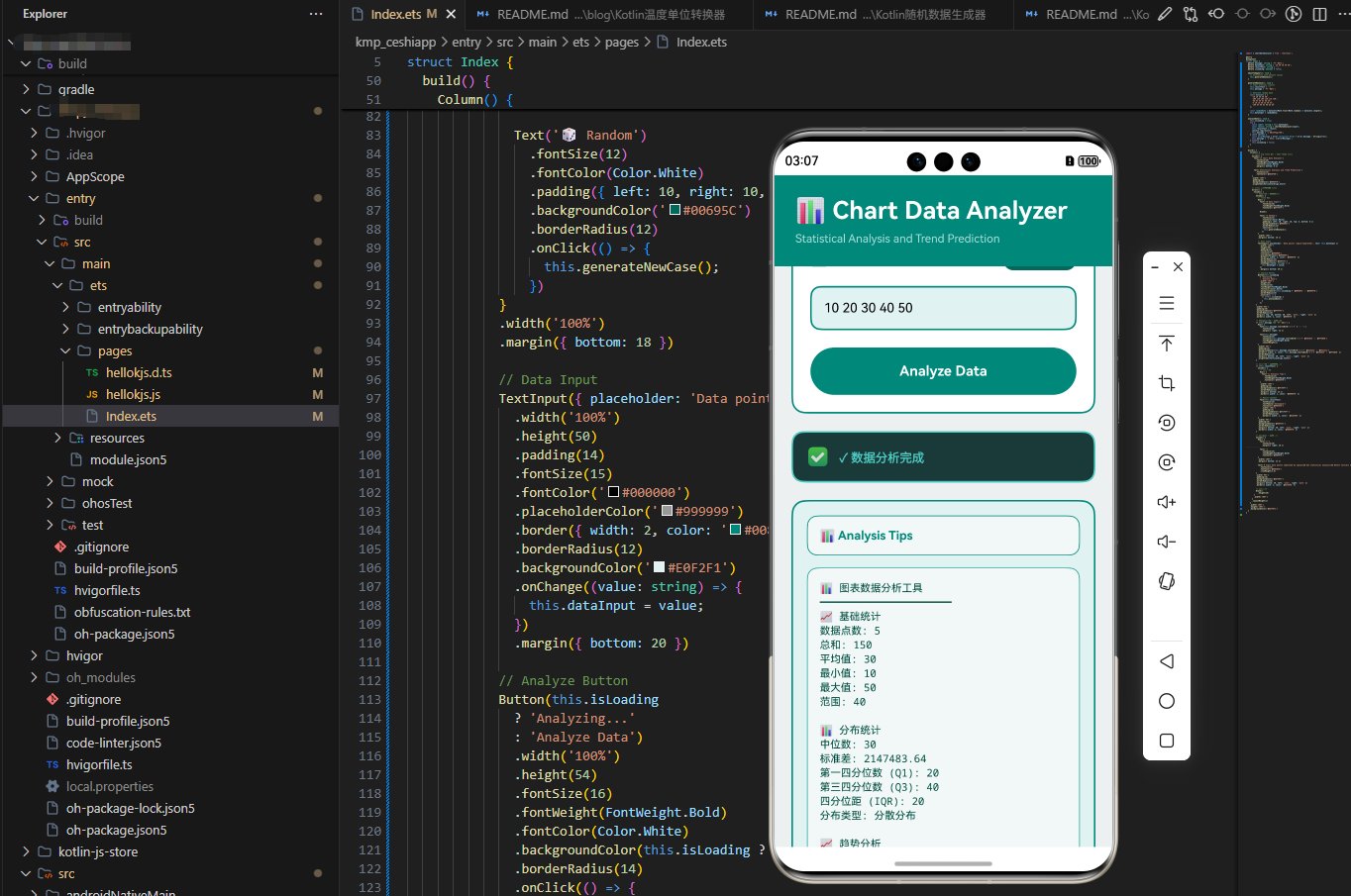Select the mock folder in explorer

point(97,481)
